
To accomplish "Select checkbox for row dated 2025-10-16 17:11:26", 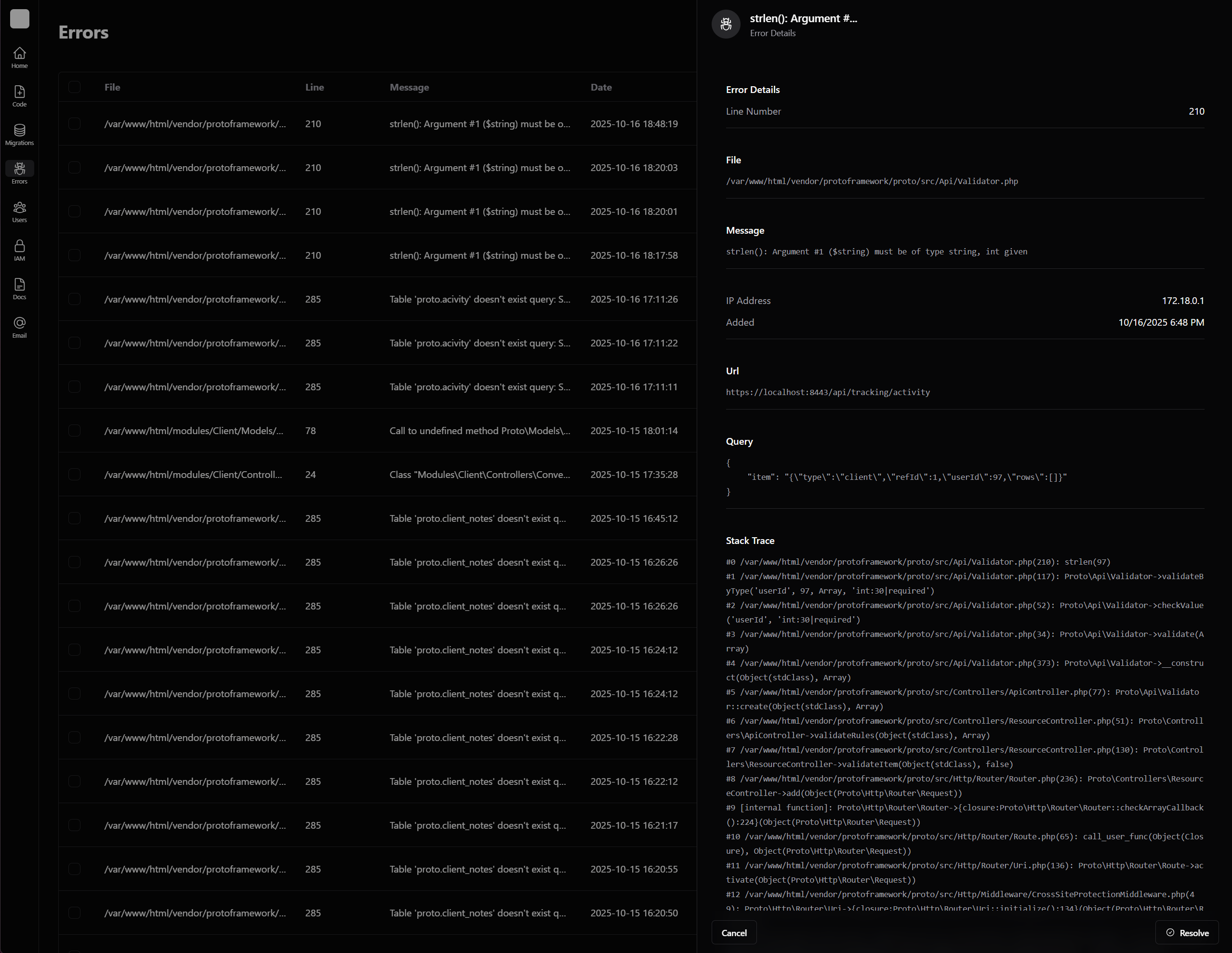I will (75, 299).
